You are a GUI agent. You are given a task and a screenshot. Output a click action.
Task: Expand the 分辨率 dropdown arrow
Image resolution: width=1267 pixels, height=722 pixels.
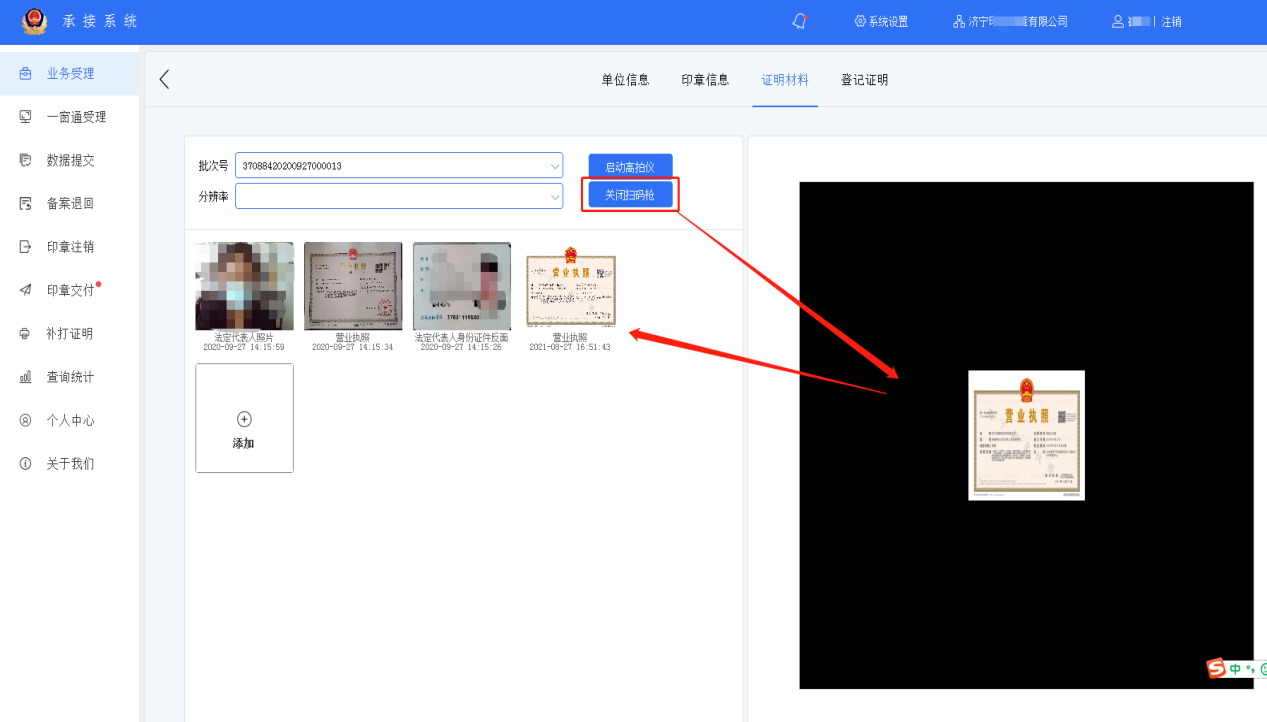click(555, 197)
